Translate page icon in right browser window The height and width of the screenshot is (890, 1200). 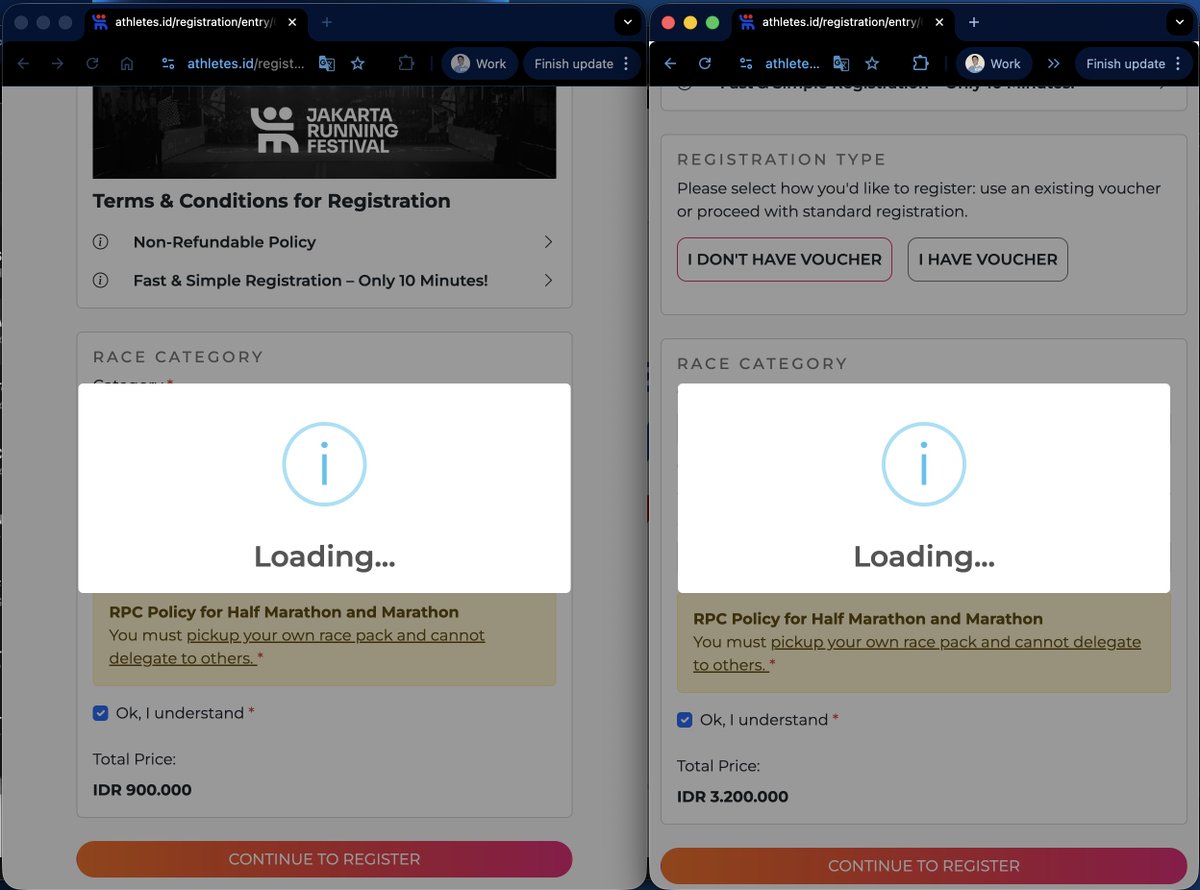click(841, 63)
